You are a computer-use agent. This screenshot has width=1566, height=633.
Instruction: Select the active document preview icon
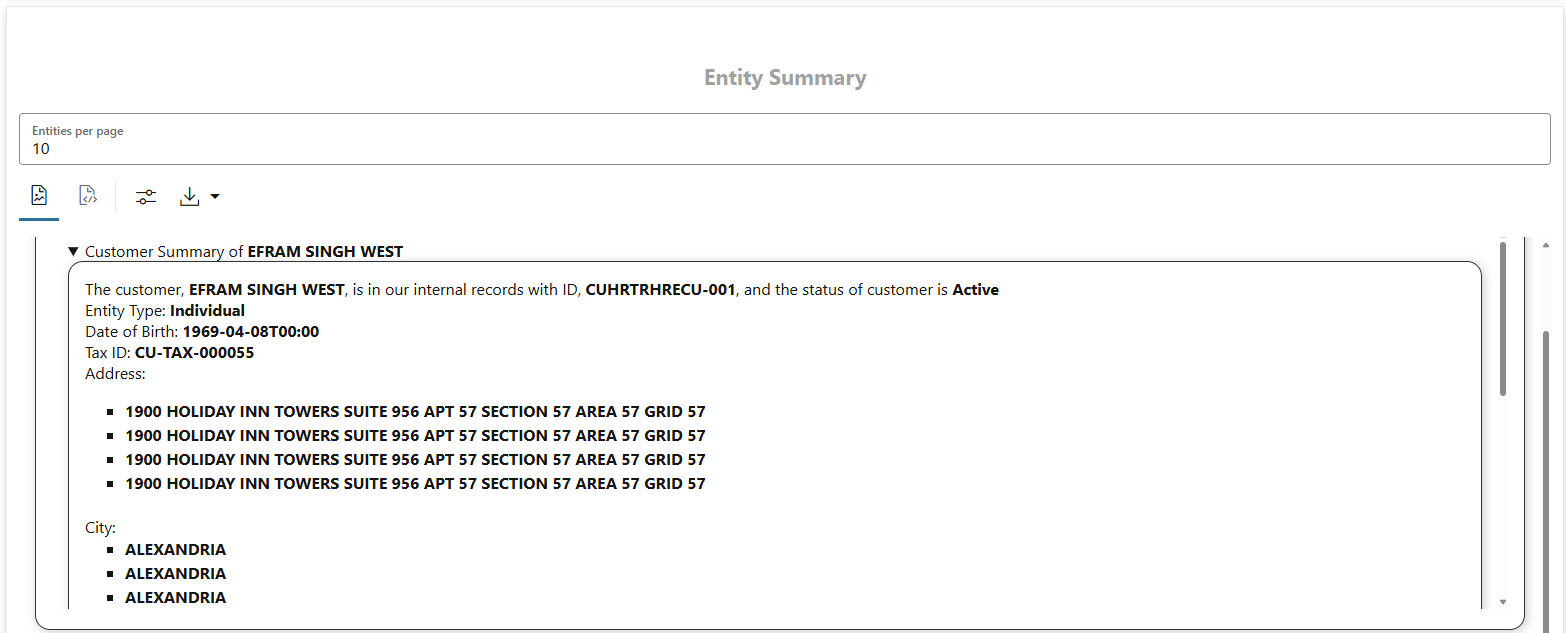pyautogui.click(x=38, y=195)
